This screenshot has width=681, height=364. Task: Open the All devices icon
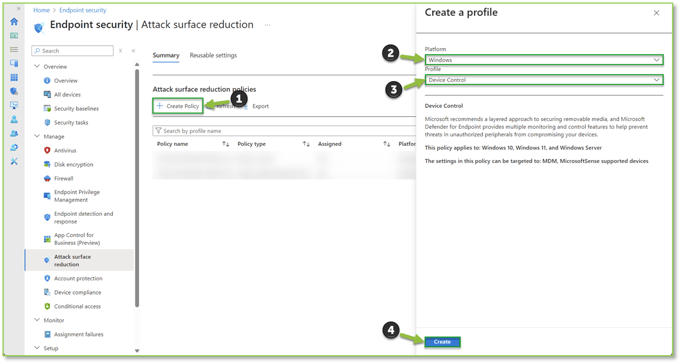[47, 94]
